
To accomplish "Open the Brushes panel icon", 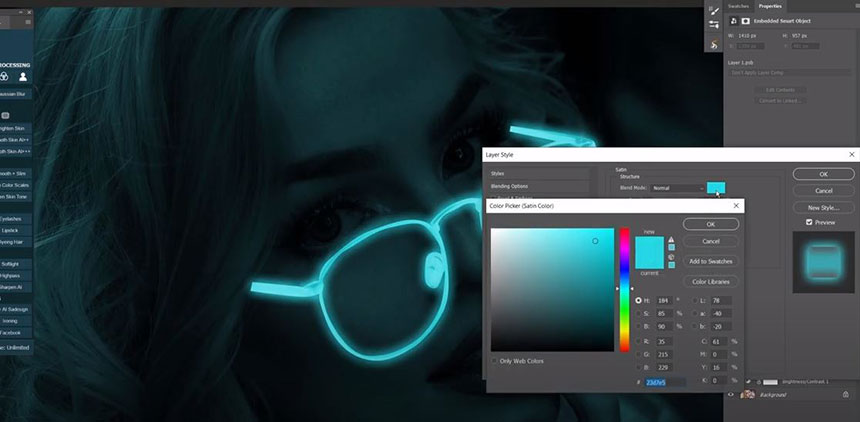I will [714, 9].
